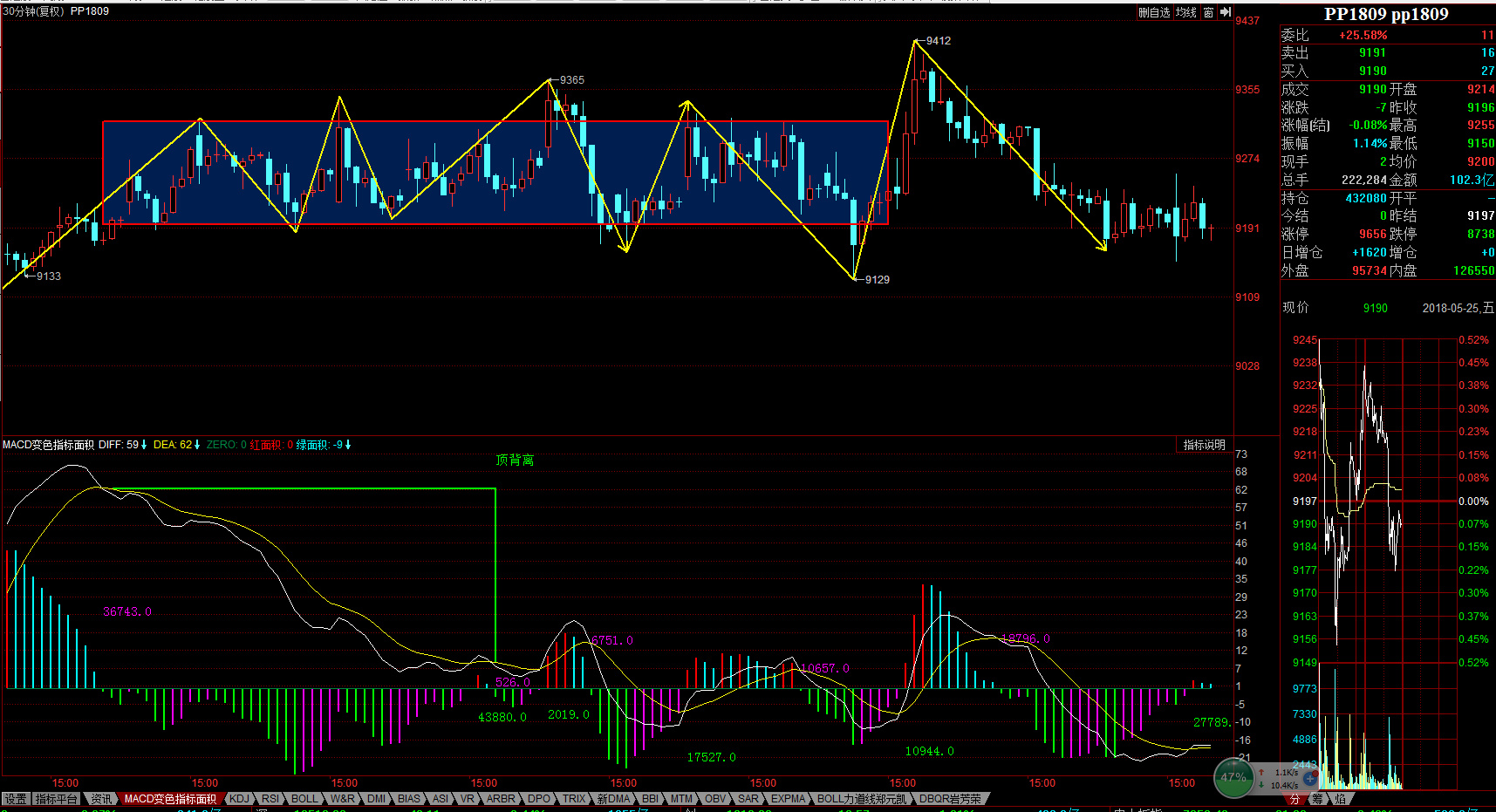Switch to the W&R indicator tab
This screenshot has width=1496, height=812.
(x=343, y=799)
